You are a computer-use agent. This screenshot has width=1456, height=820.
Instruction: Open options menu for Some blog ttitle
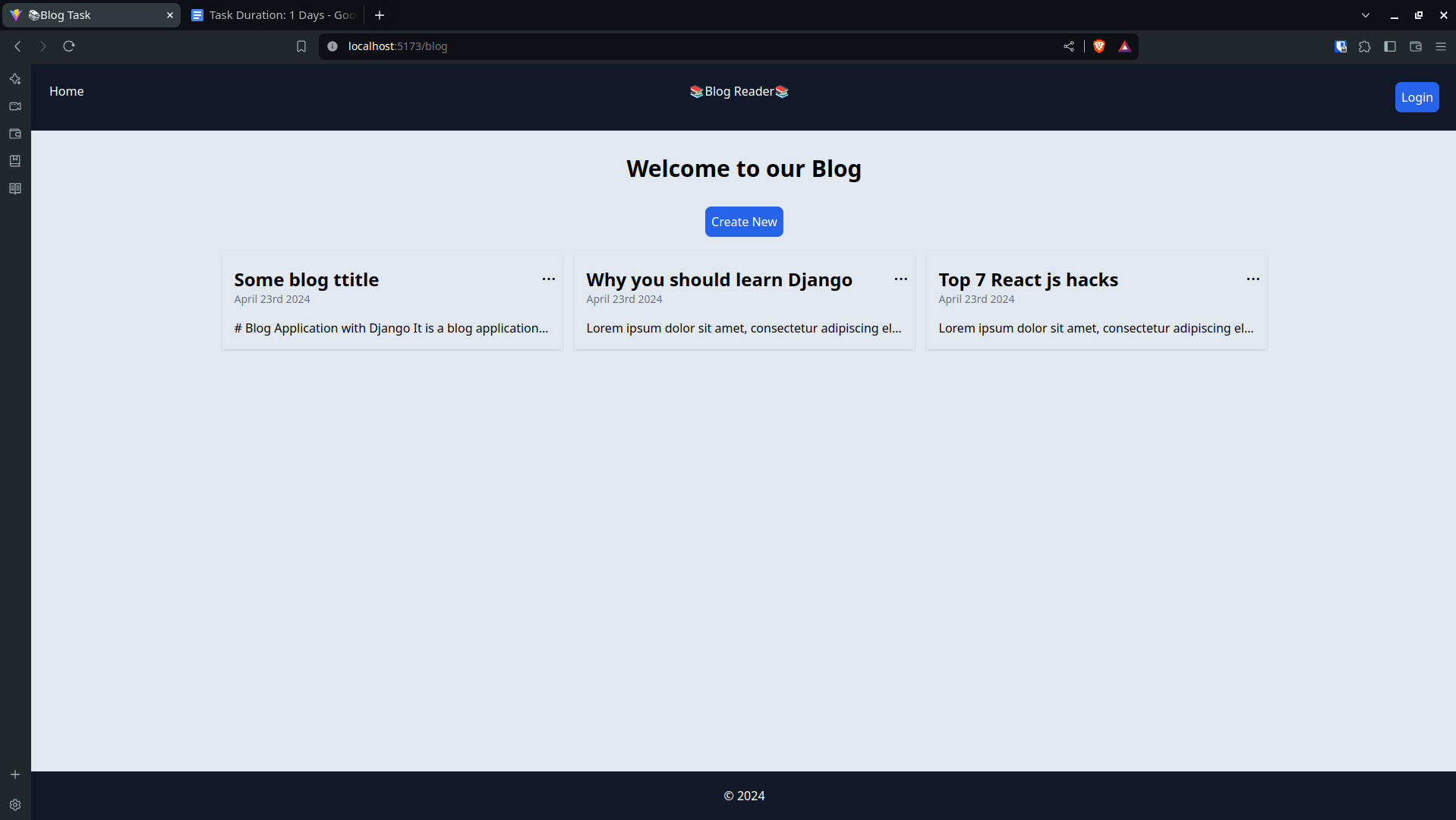(x=549, y=279)
